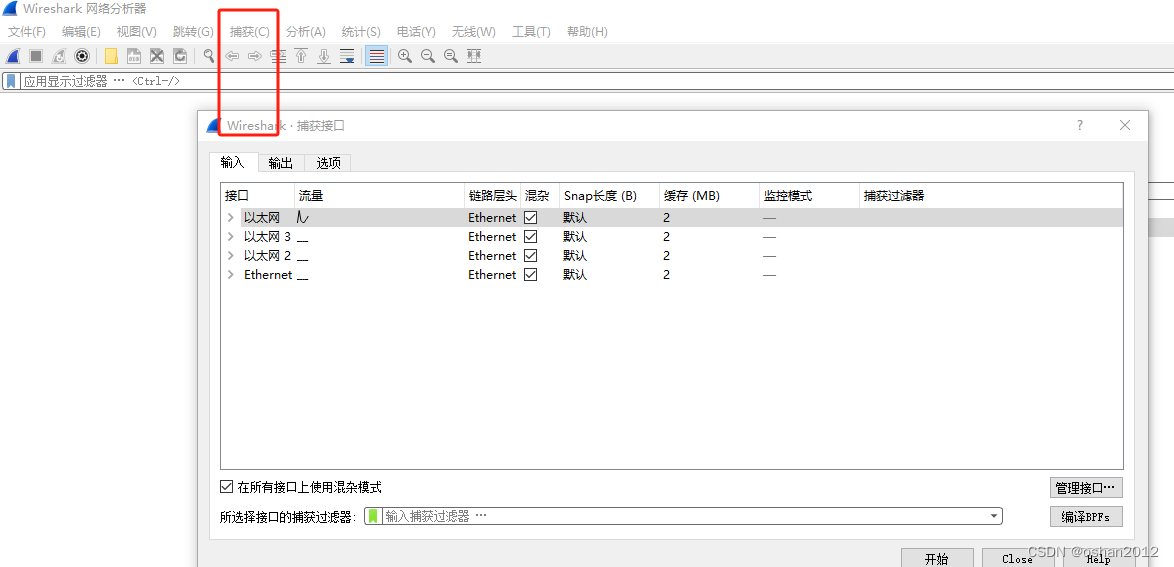
Task: Click the resize columns icon
Action: (474, 56)
